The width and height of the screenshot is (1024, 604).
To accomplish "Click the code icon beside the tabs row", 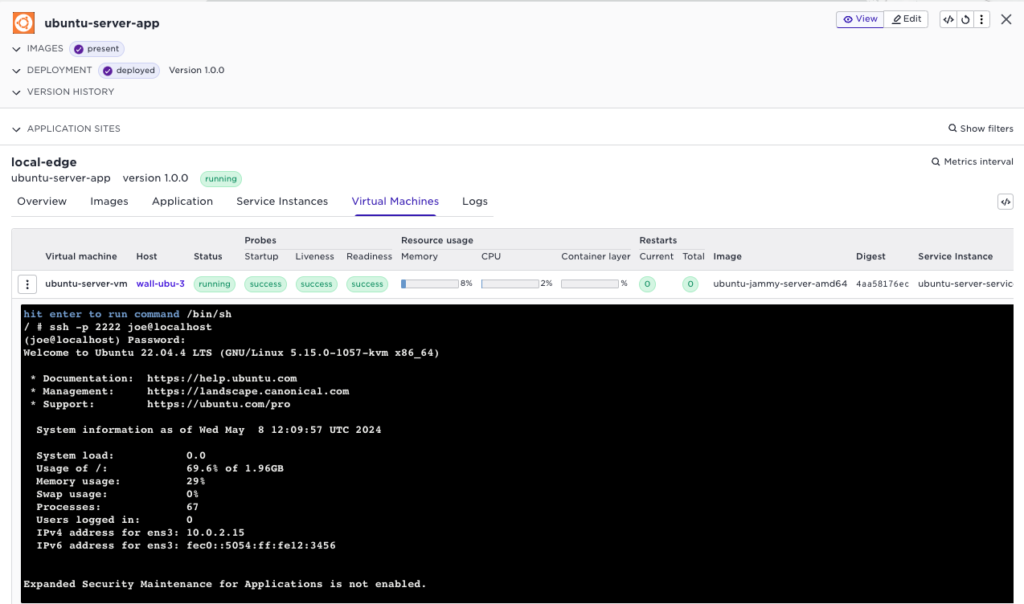I will [x=1005, y=202].
